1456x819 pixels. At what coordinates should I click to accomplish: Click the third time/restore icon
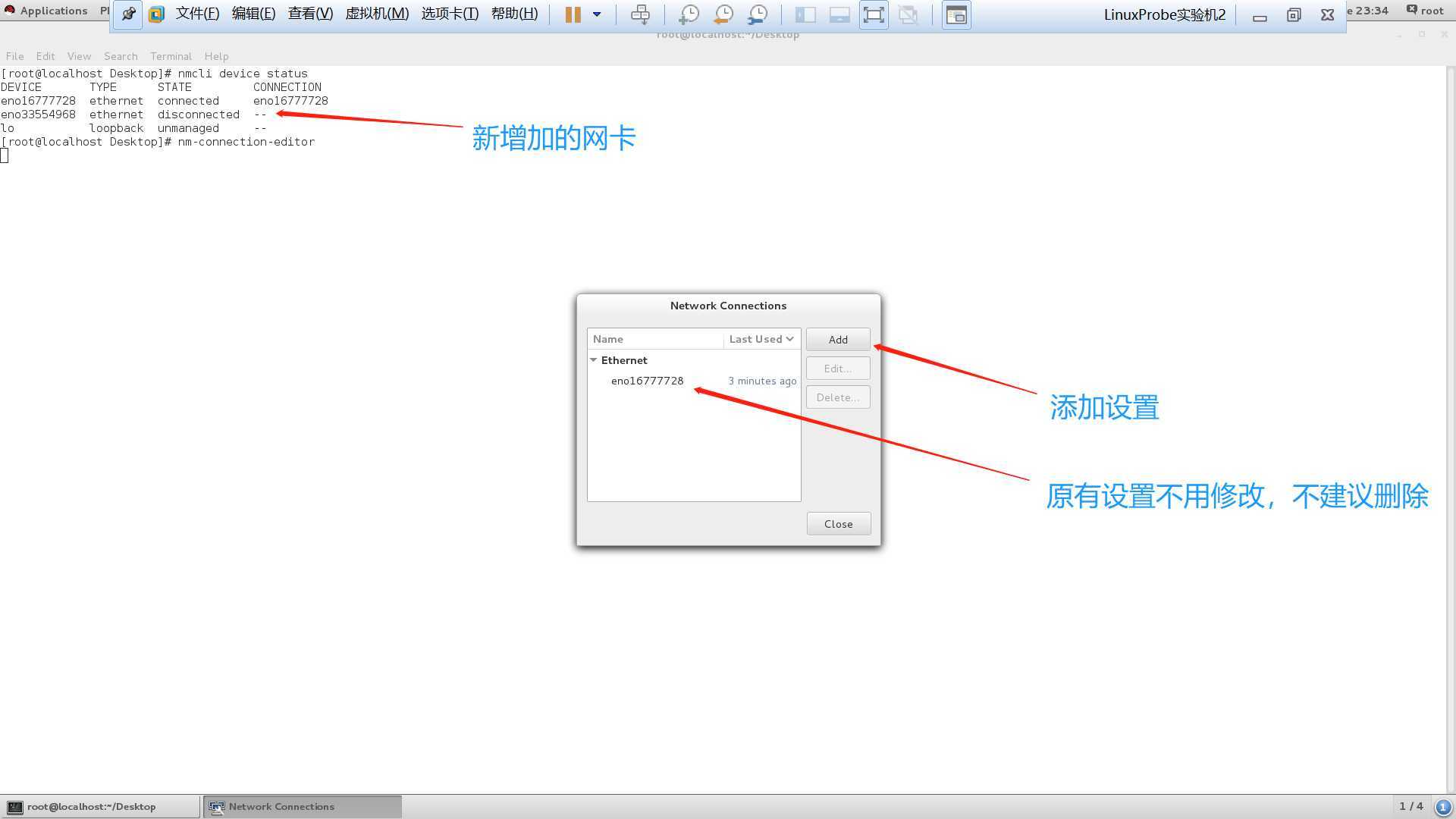click(758, 13)
